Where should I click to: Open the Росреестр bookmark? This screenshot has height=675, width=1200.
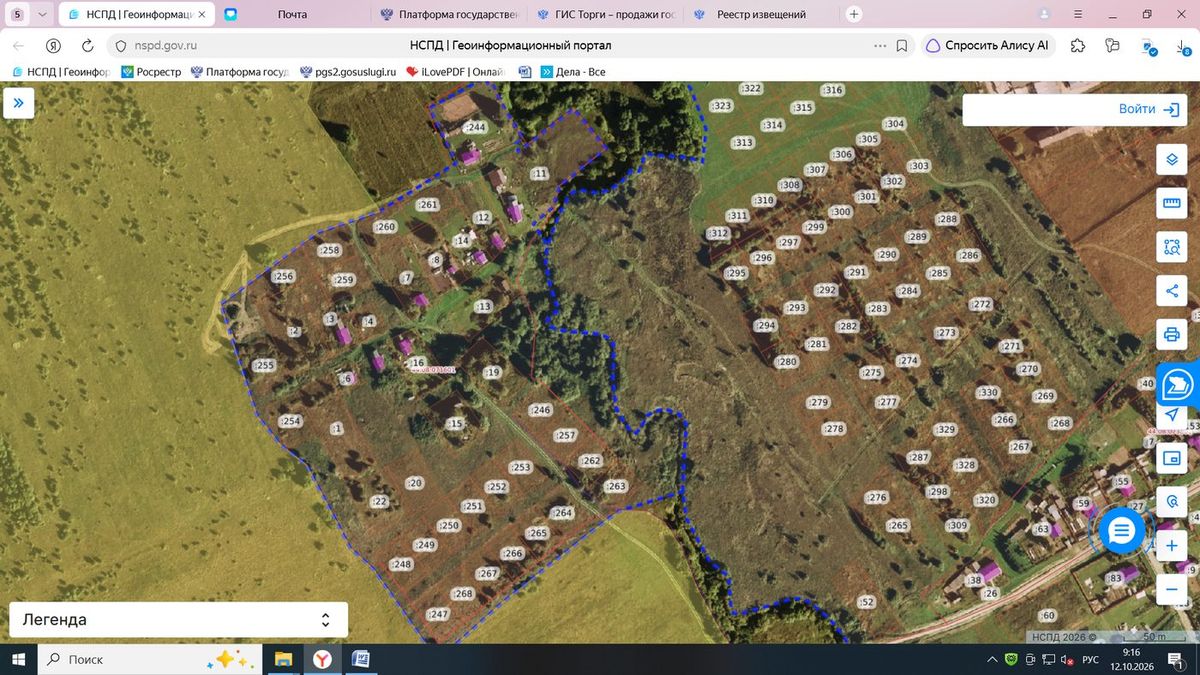[x=152, y=72]
